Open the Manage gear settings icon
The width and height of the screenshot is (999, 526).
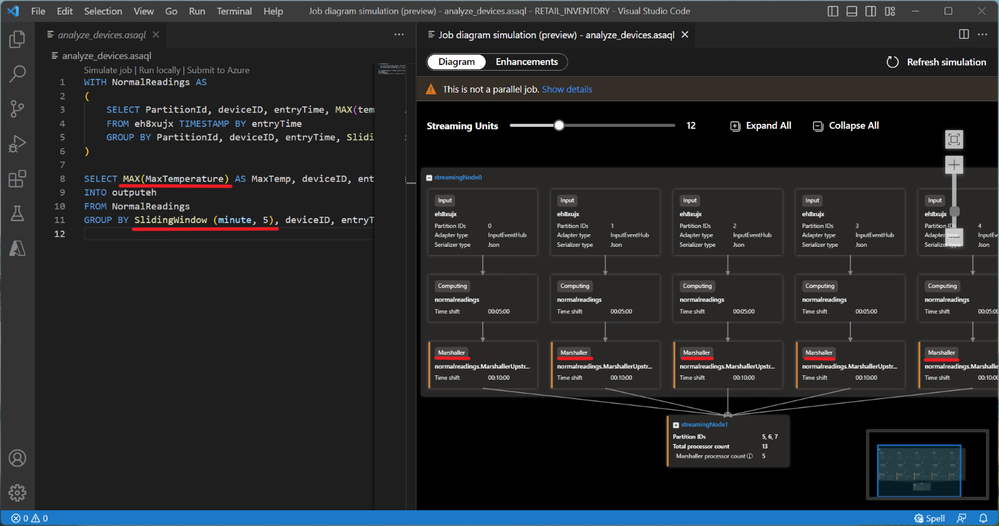tap(17, 492)
